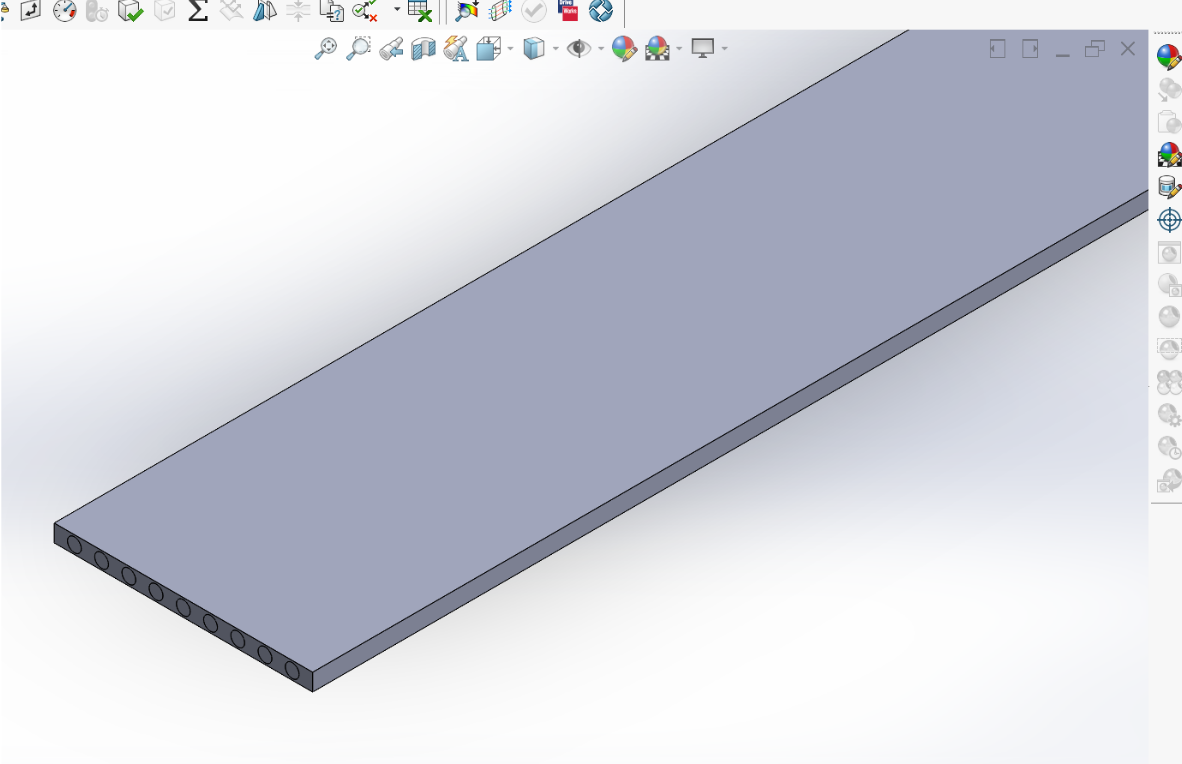Image resolution: width=1182 pixels, height=764 pixels.
Task: Click the grayed Paste Appearance clipboard icon
Action: click(x=1169, y=121)
